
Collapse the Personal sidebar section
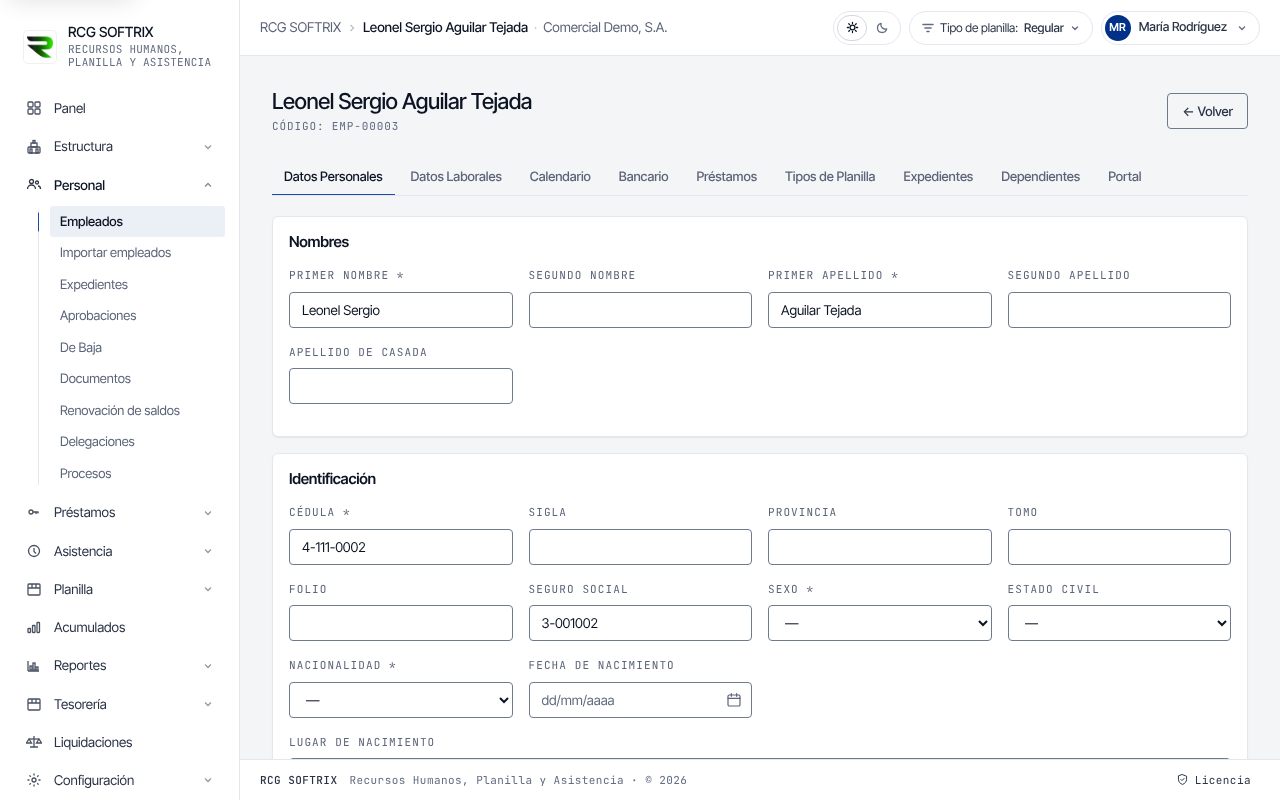(208, 185)
